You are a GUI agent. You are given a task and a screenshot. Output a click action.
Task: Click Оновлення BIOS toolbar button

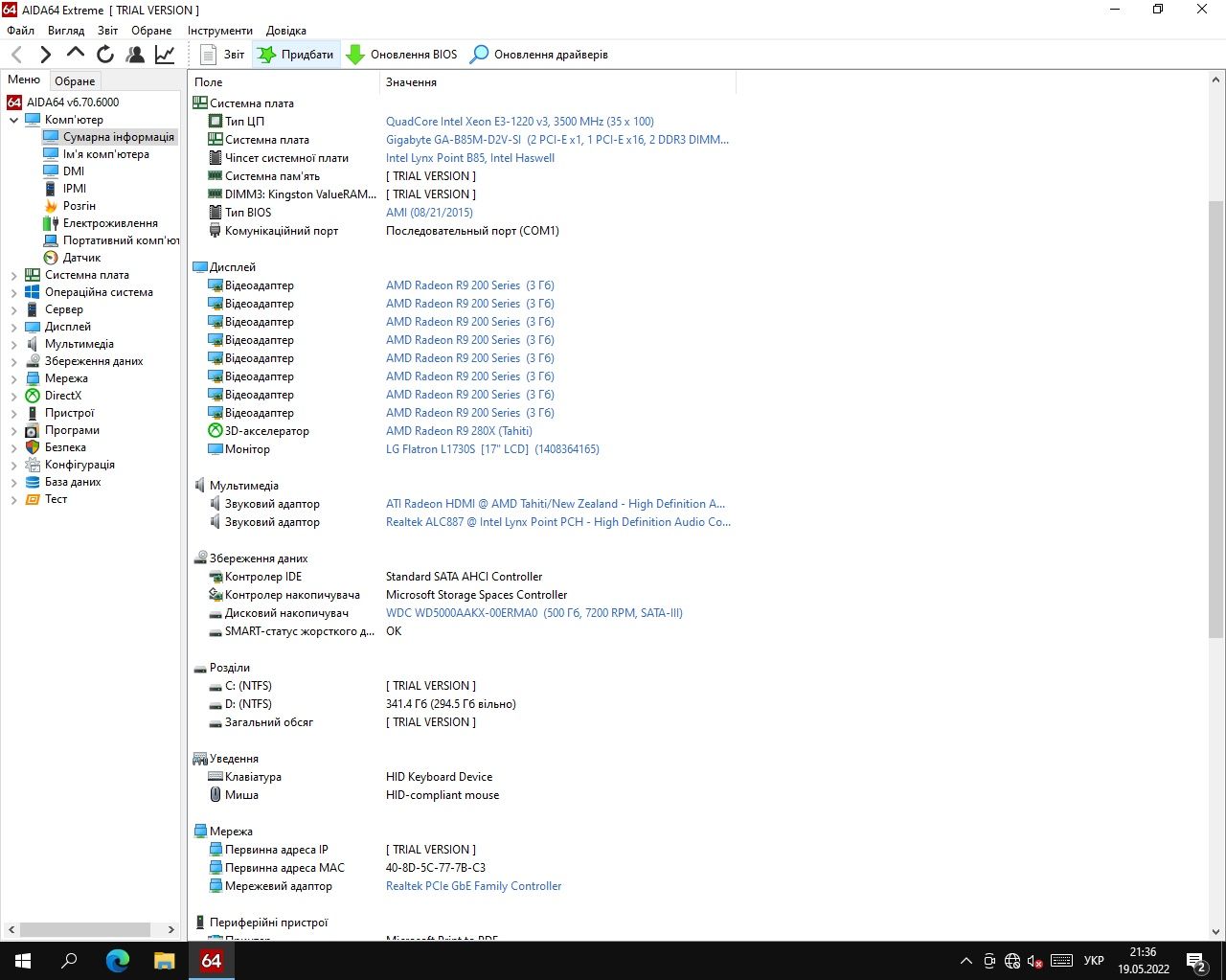point(401,55)
